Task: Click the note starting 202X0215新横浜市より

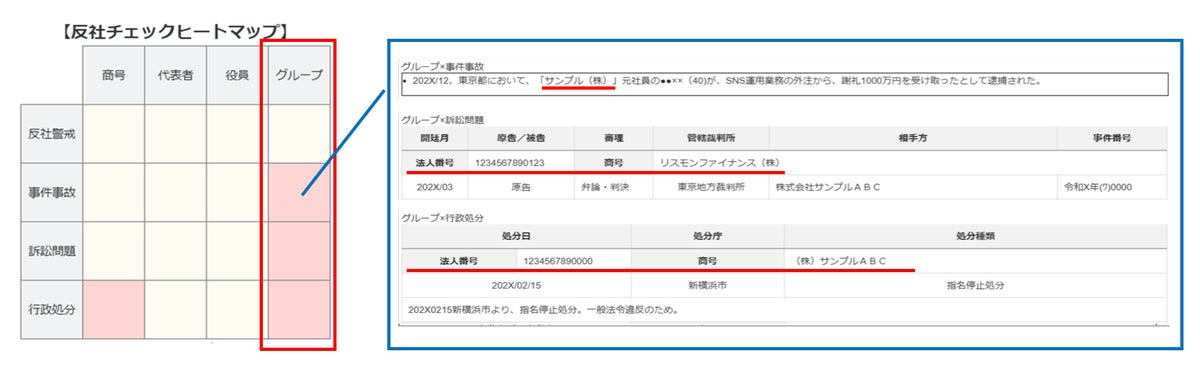Action: [x=544, y=309]
